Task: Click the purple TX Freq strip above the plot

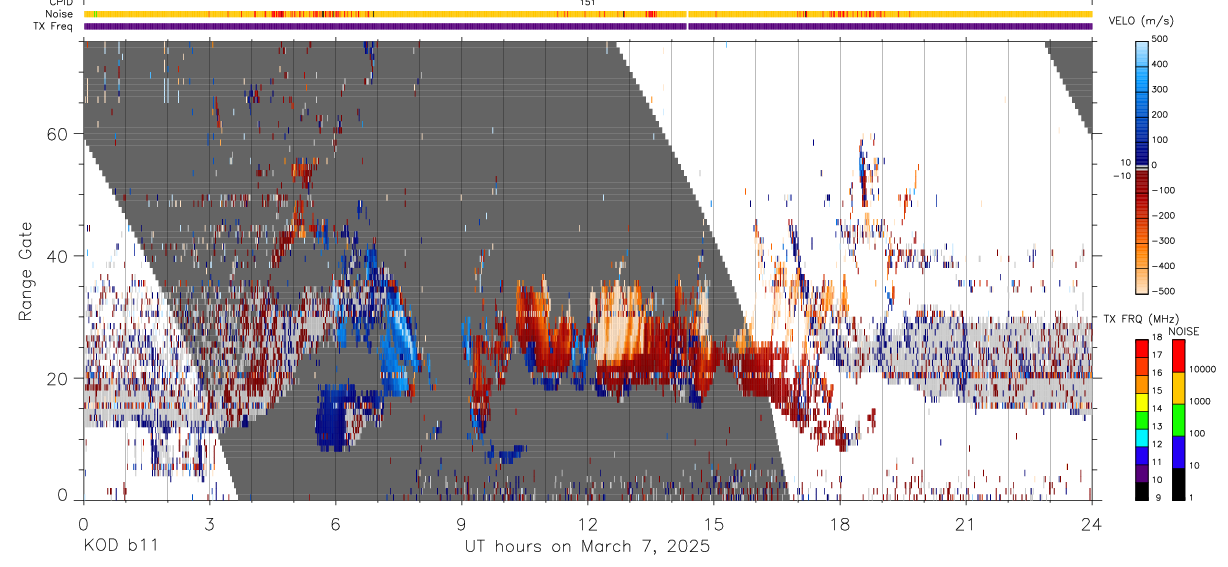Action: [x=588, y=26]
